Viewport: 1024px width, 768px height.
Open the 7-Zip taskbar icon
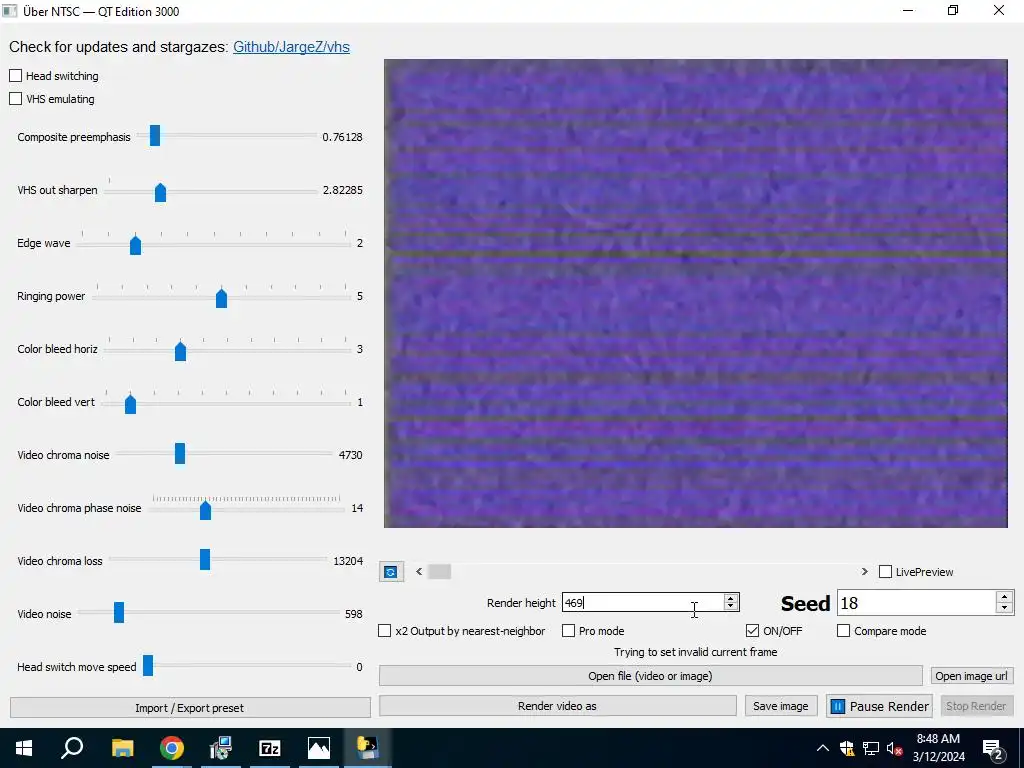[x=270, y=748]
